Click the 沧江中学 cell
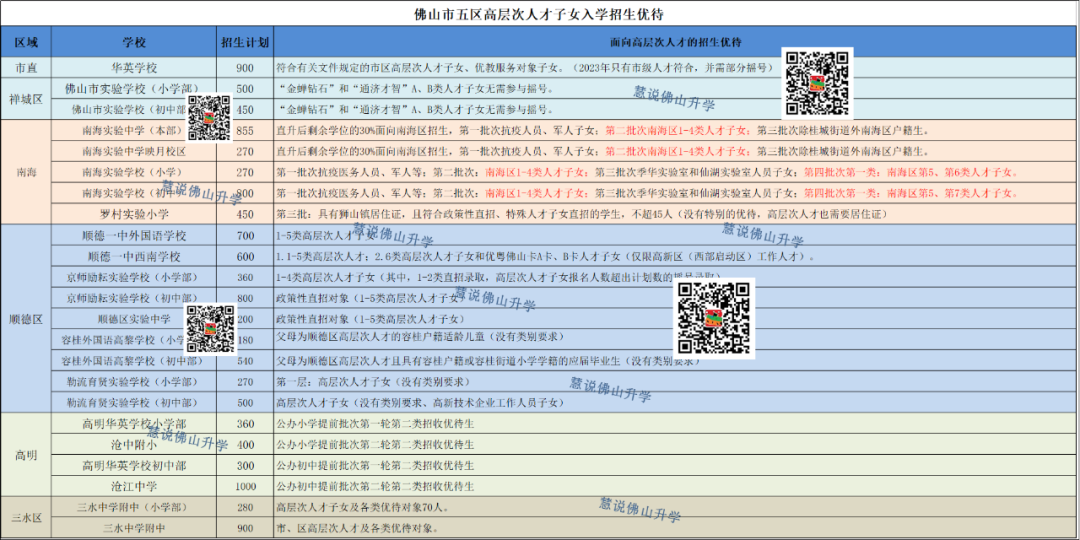 coord(134,486)
